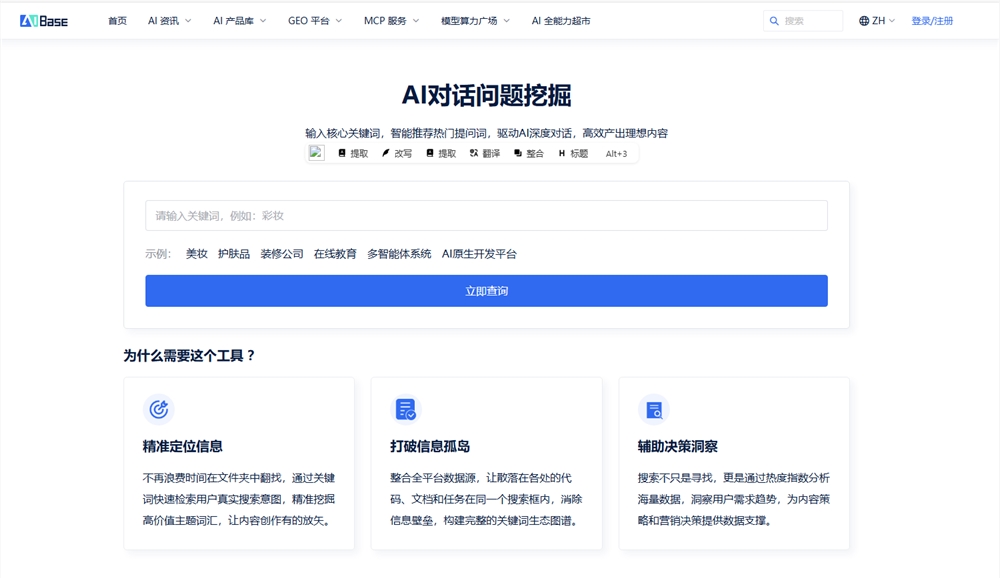Screen dimensions: 1000x578
Task: Select the 装修公司 example keyword
Action: pyautogui.click(x=282, y=254)
